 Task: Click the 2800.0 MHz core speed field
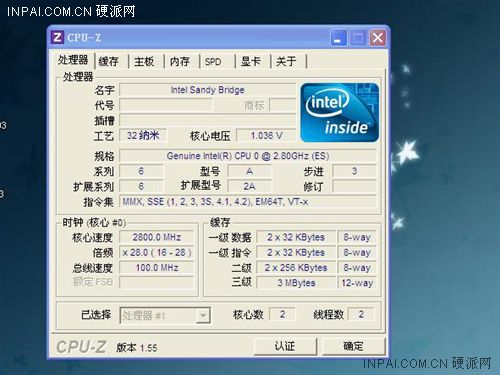(x=157, y=237)
